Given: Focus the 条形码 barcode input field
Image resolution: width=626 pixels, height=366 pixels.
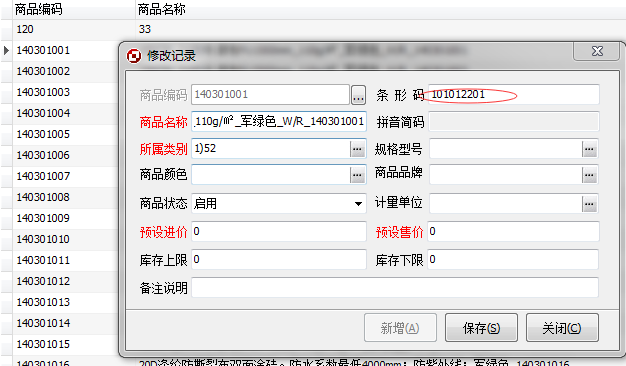Looking at the screenshot, I should point(513,95).
